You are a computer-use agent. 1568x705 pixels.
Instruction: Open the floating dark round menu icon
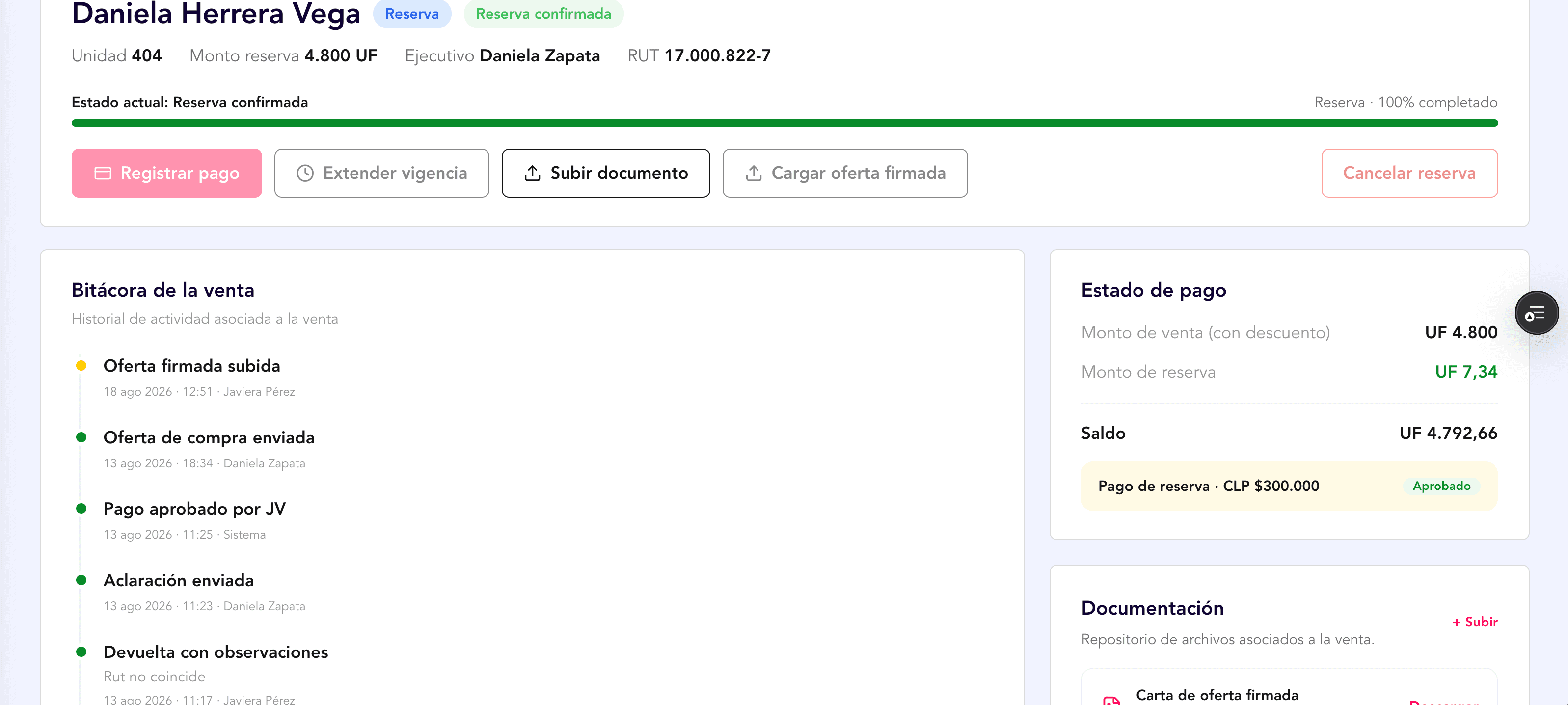click(x=1537, y=313)
